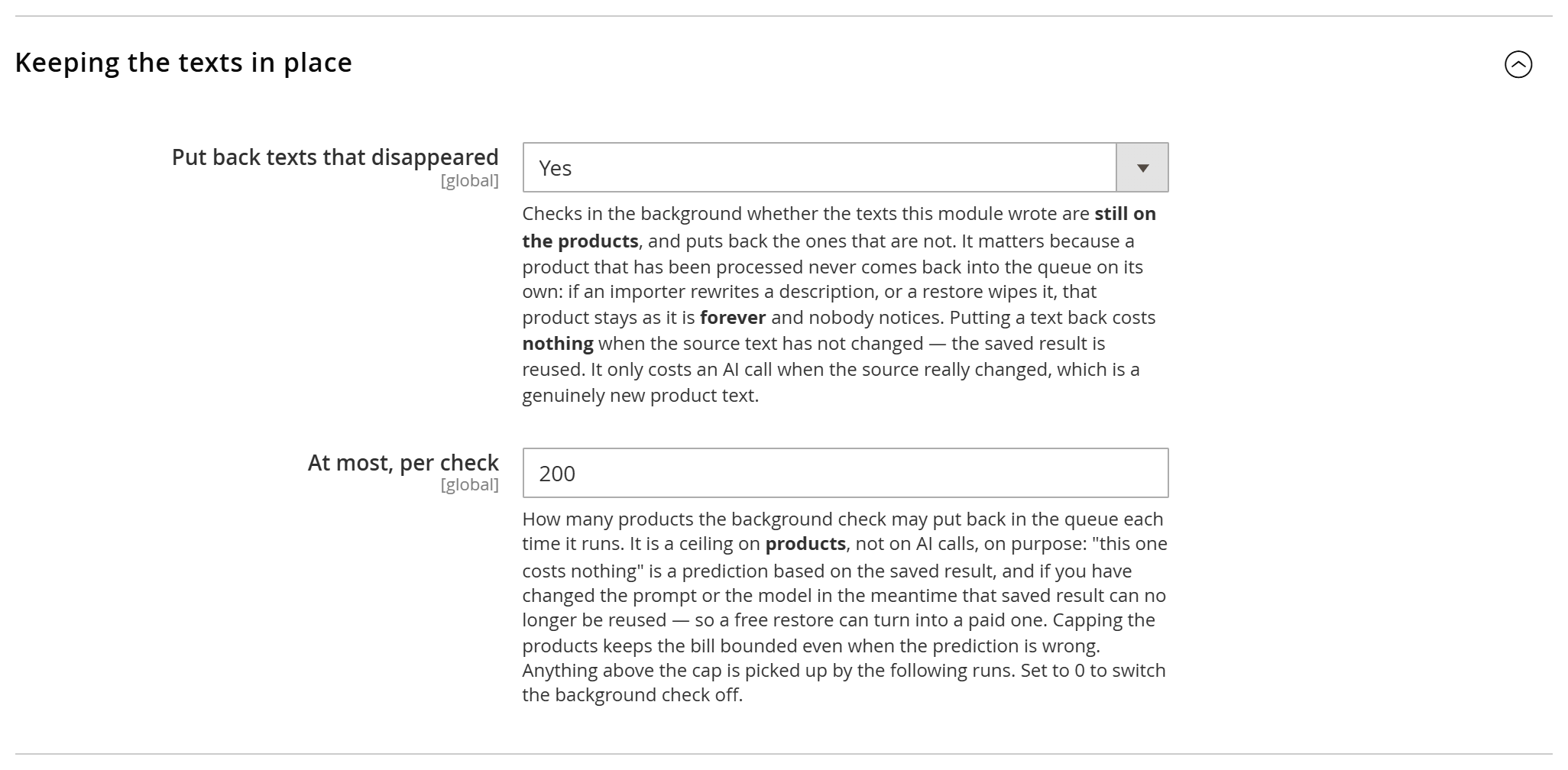Open the "Put back texts that disappeared" select box
1568x770 pixels.
(845, 167)
